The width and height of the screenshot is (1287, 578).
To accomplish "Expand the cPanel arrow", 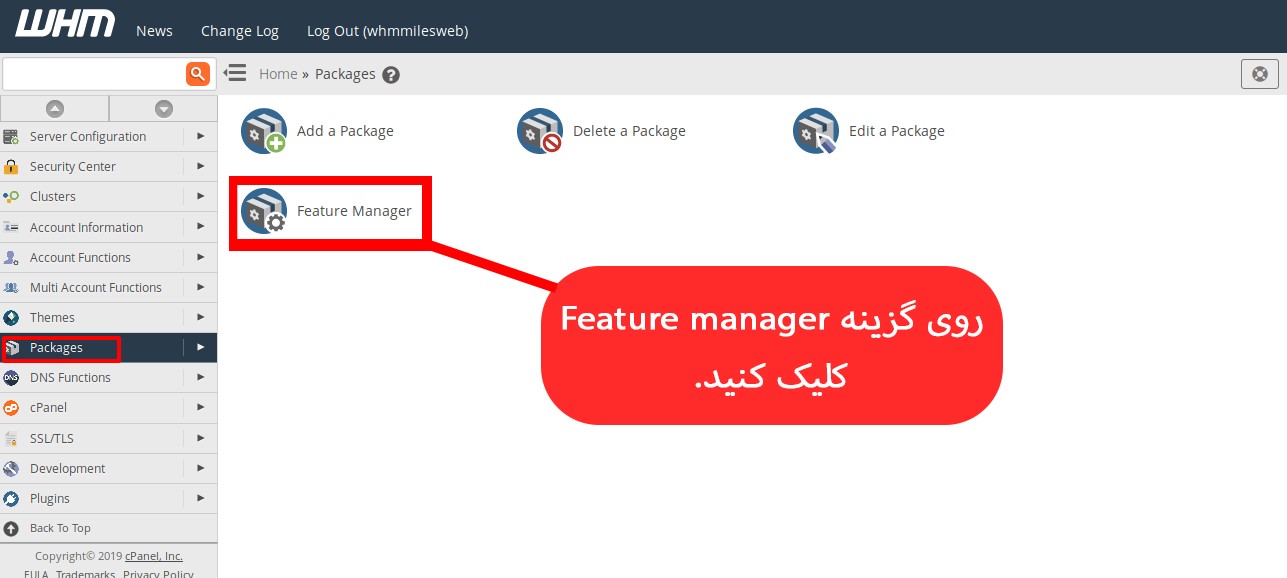I will [200, 407].
